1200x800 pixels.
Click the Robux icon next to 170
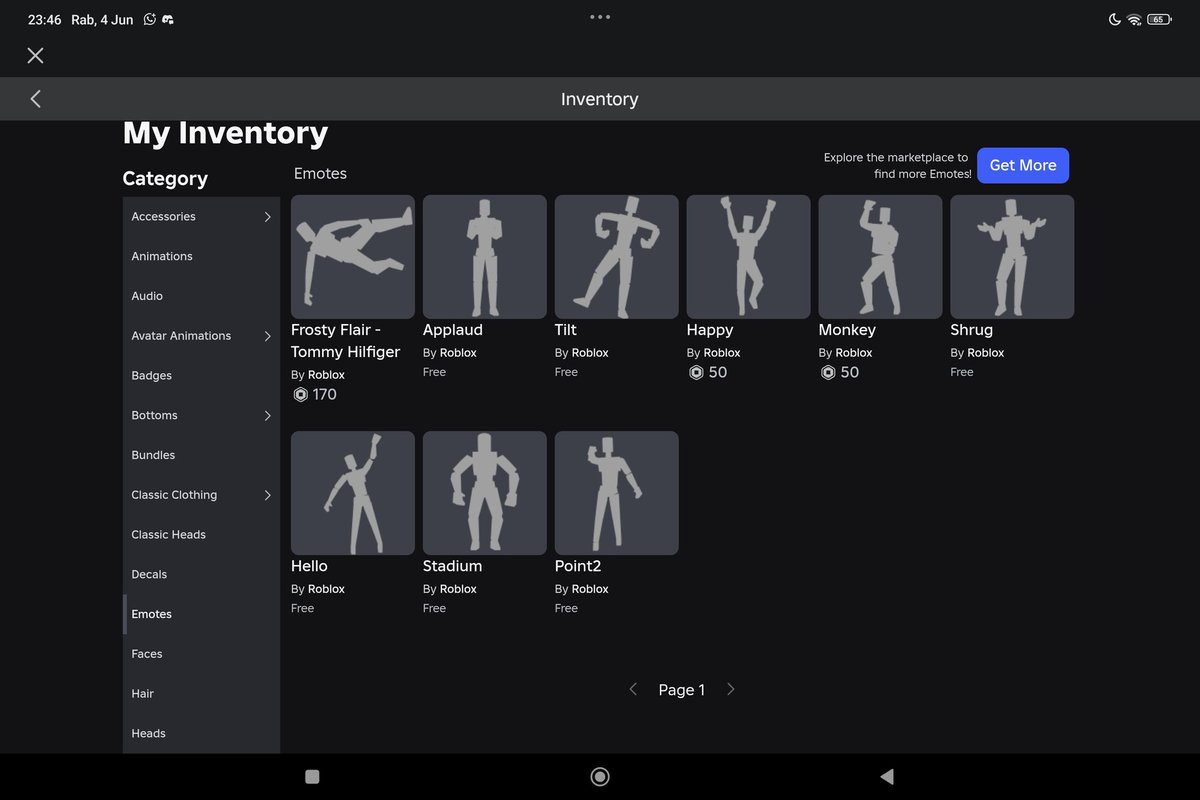[x=300, y=395]
